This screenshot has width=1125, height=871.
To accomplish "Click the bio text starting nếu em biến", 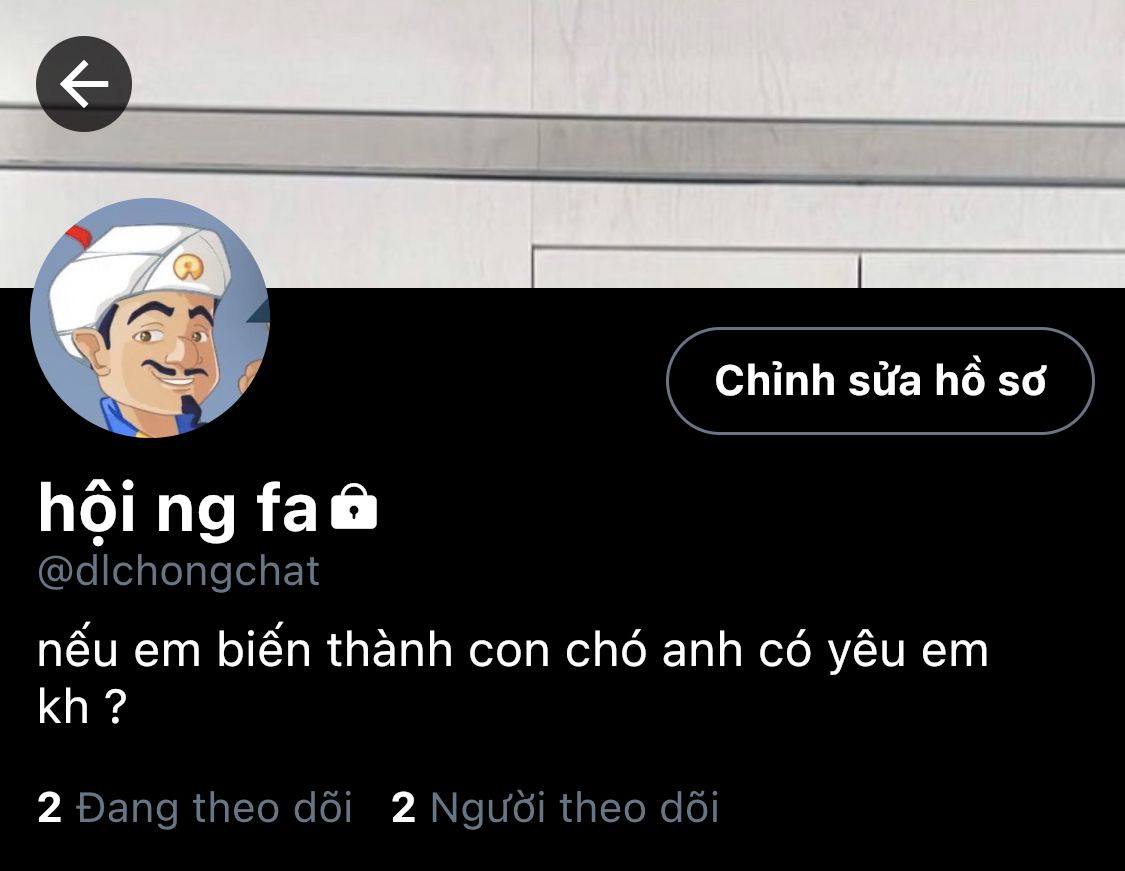I will [x=513, y=678].
